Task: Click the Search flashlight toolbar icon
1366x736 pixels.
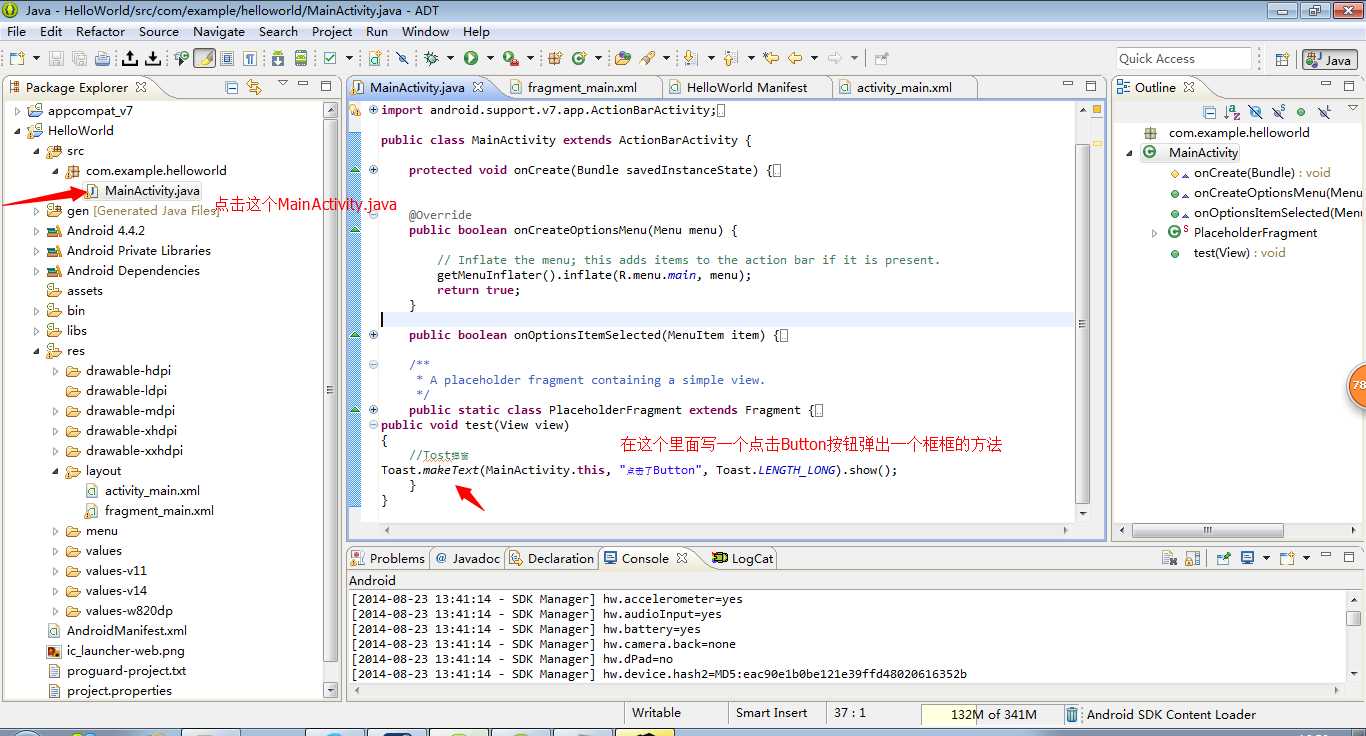Action: pyautogui.click(x=649, y=58)
